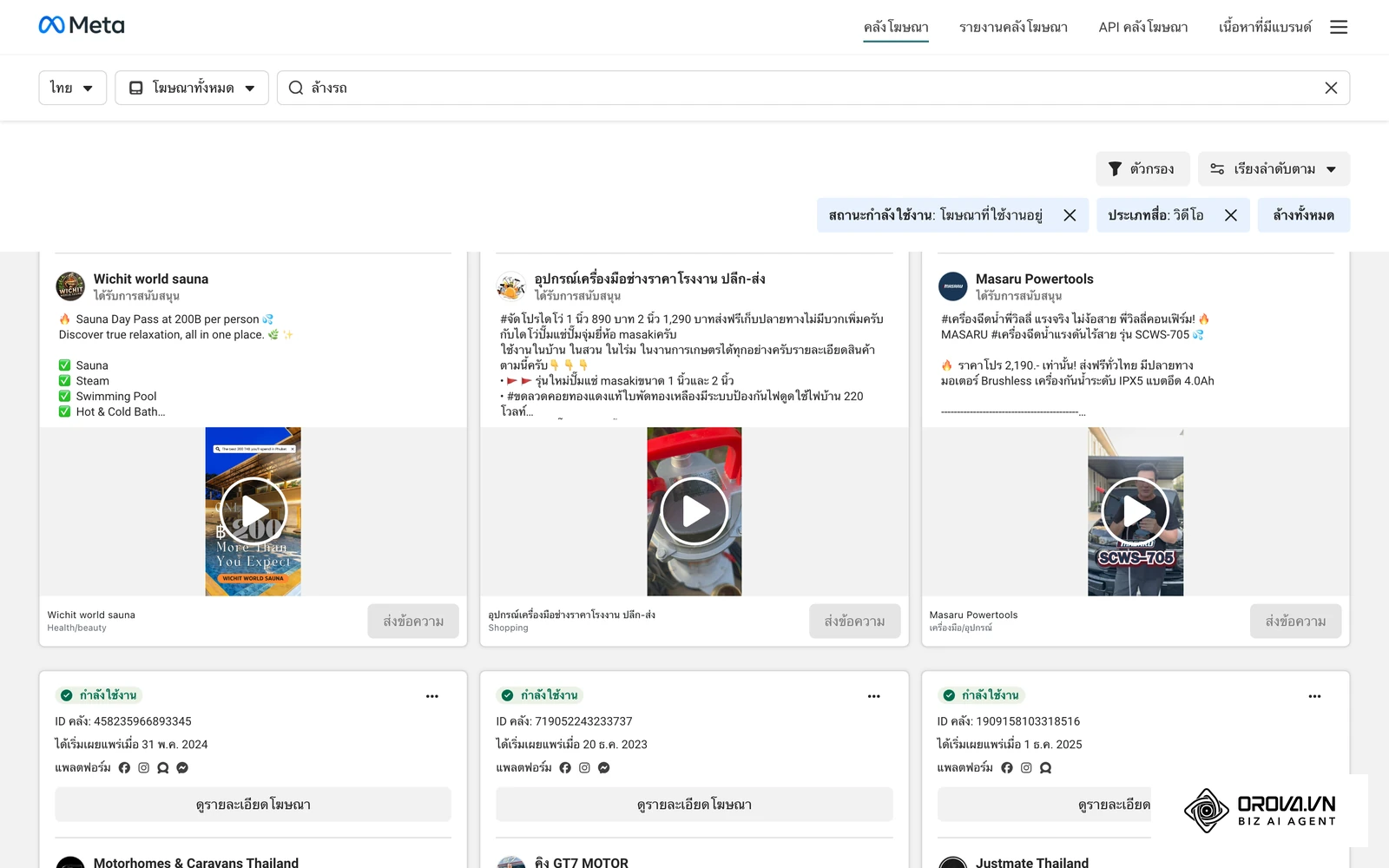Viewport: 1389px width, 868px height.
Task: Open the hamburger menu icon
Action: (x=1339, y=27)
